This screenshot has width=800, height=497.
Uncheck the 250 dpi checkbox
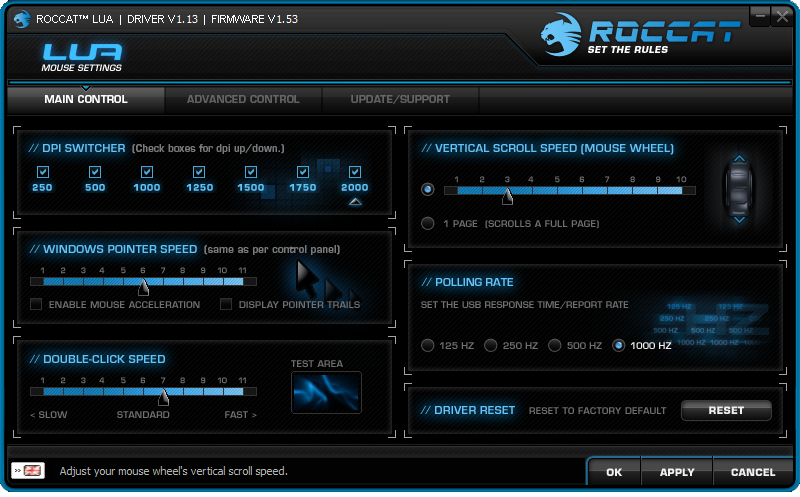coord(43,172)
